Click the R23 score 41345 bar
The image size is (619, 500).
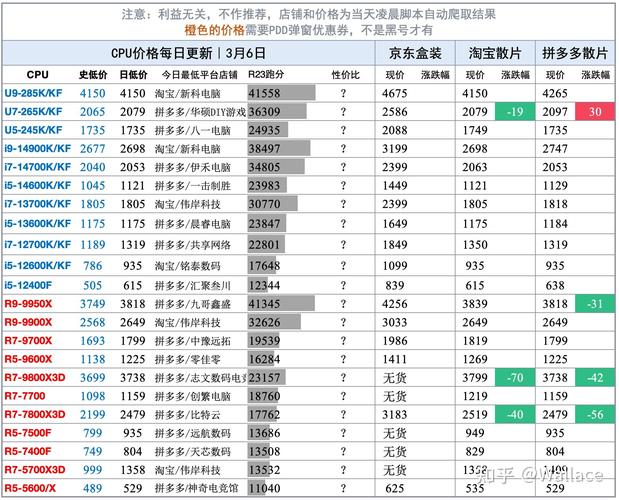click(281, 304)
